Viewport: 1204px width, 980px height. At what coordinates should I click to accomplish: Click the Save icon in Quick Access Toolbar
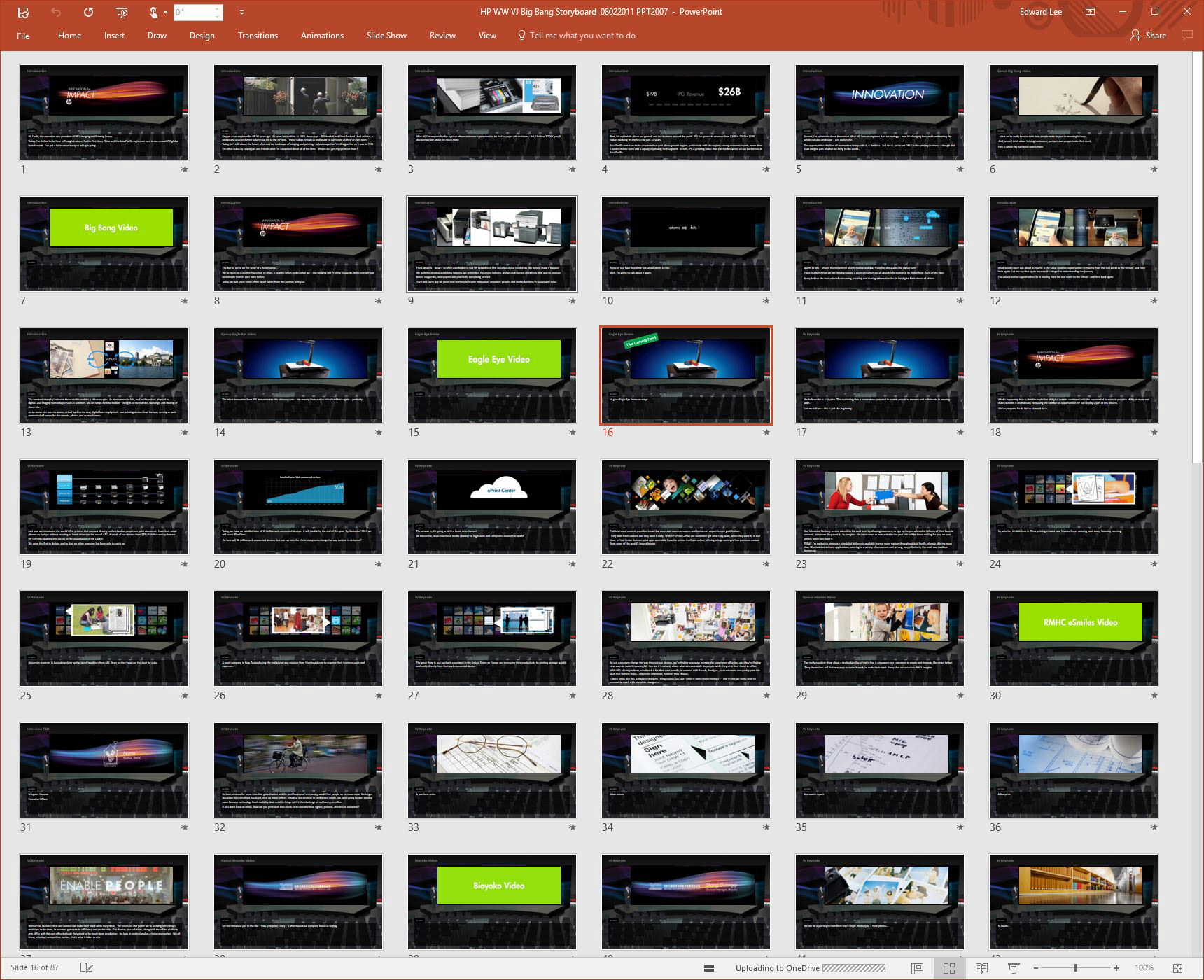23,12
